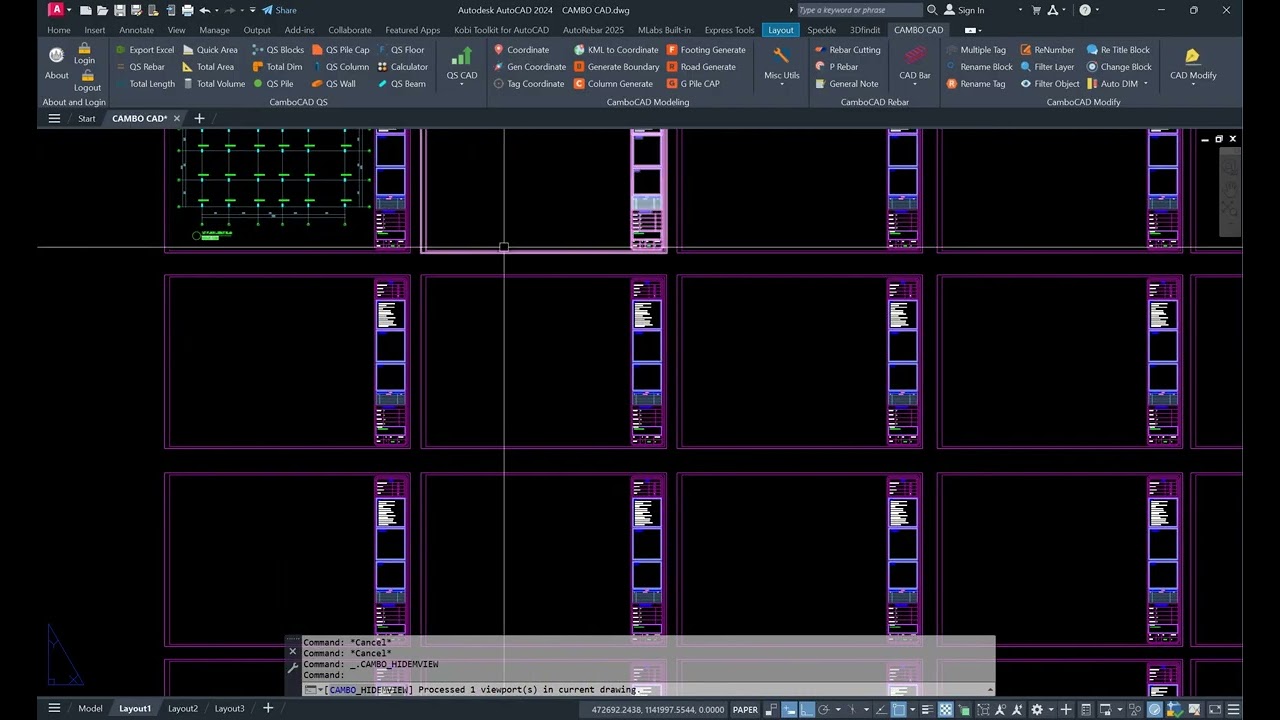This screenshot has width=1280, height=720.
Task: Run the QS Pile tool
Action: 273,84
